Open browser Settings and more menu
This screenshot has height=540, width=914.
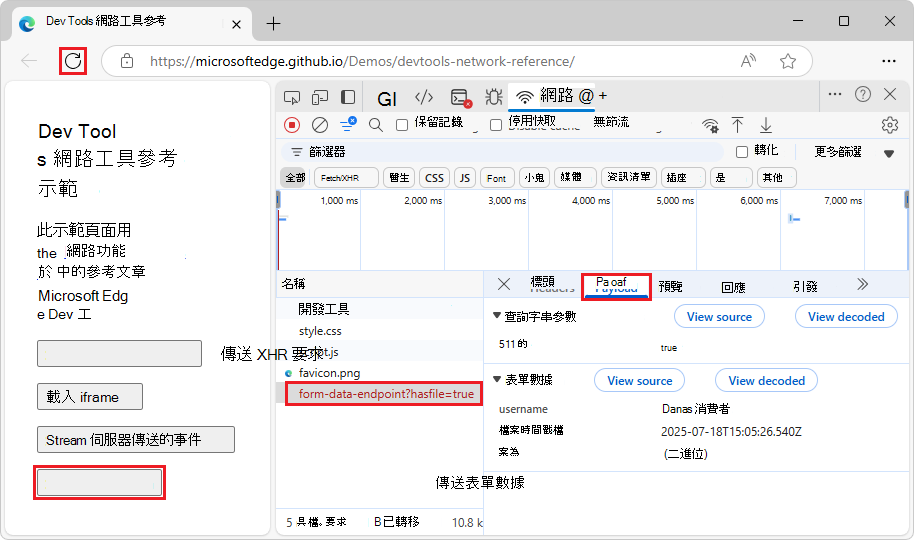tap(889, 61)
